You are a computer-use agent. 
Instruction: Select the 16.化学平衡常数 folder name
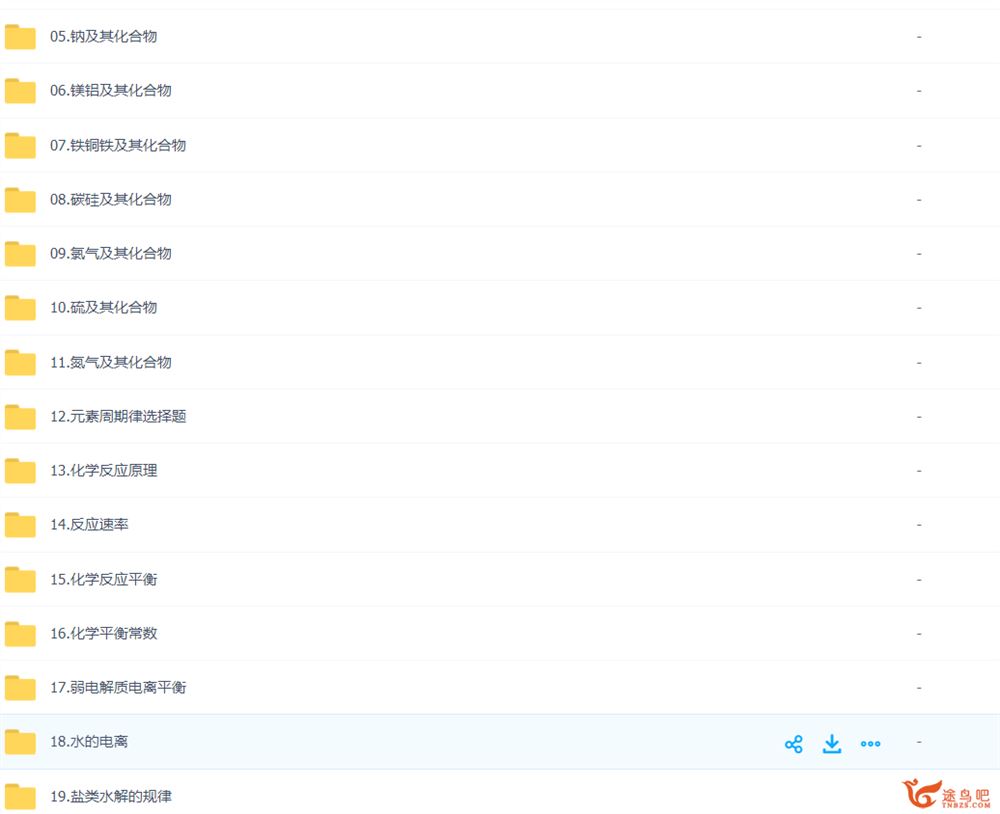tap(103, 633)
